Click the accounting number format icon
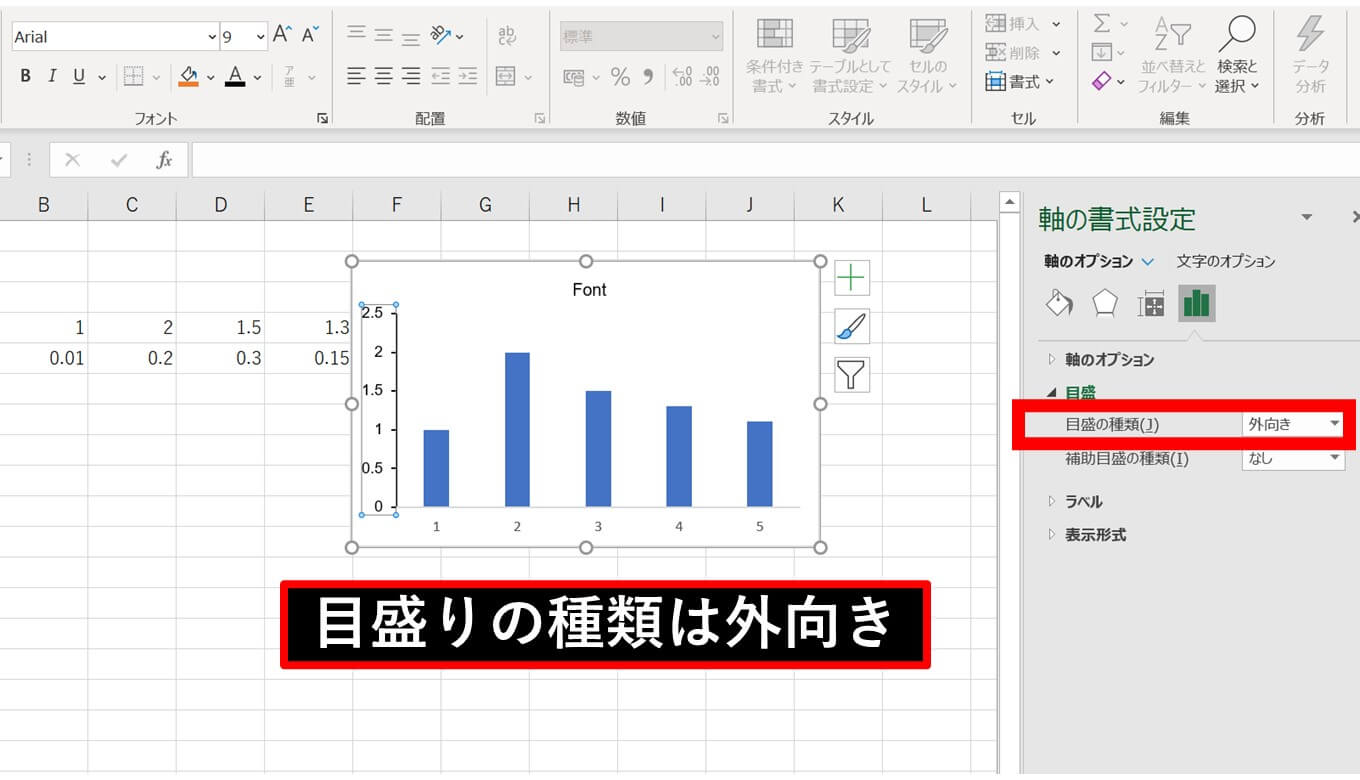 574,76
